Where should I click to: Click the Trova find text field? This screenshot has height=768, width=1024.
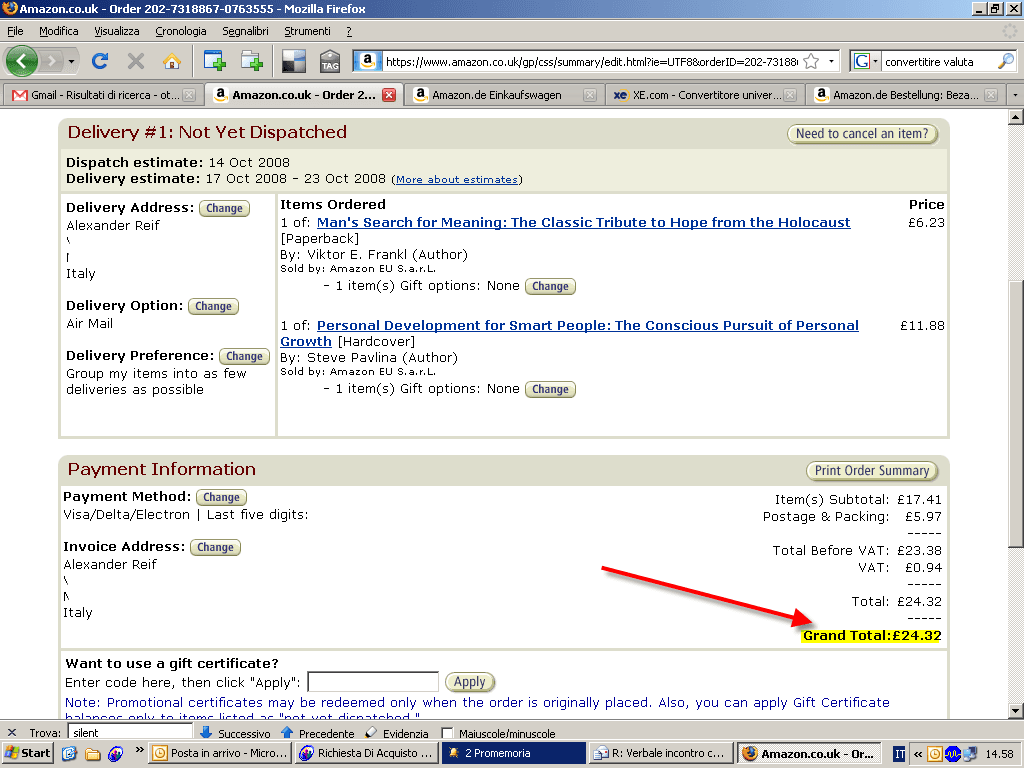click(x=129, y=733)
